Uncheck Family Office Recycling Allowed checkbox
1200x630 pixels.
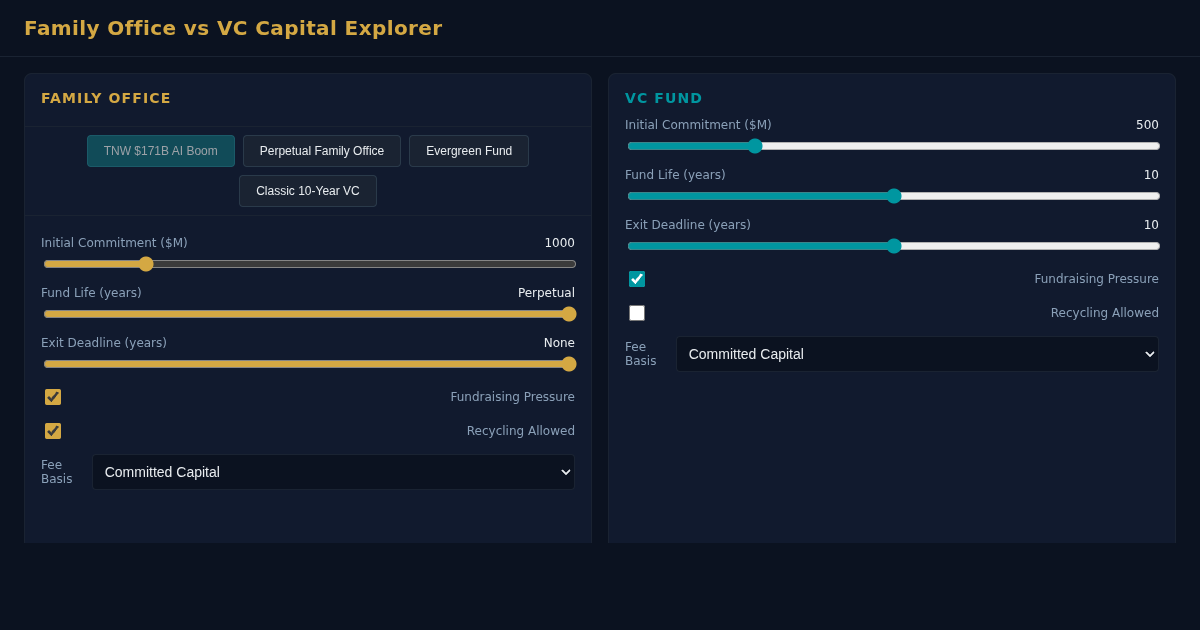point(53,431)
